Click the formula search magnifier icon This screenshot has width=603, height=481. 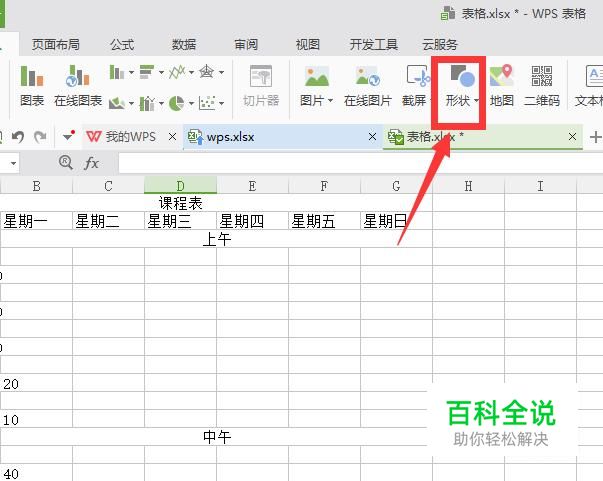[66, 163]
